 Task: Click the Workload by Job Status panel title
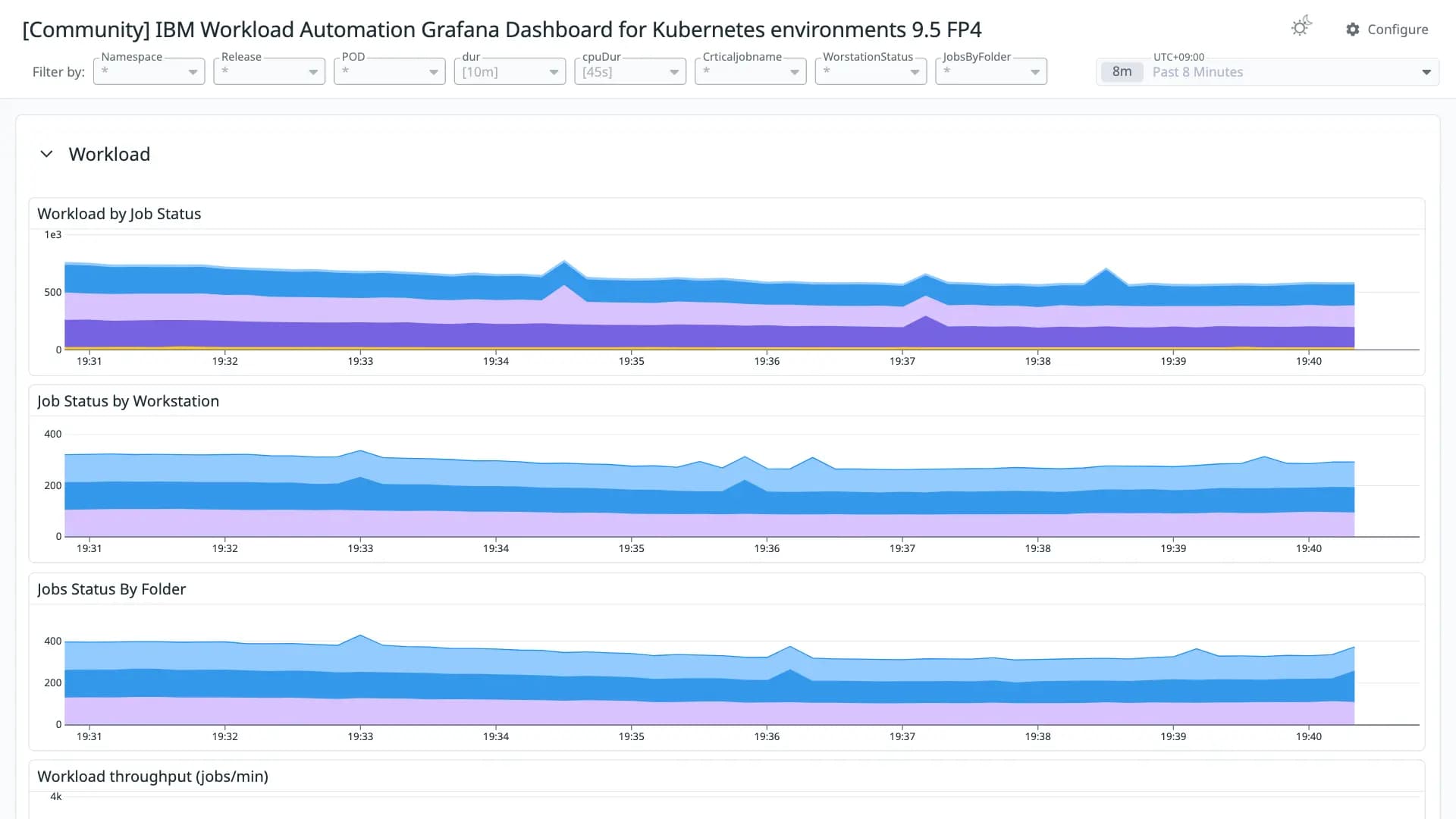click(x=119, y=214)
